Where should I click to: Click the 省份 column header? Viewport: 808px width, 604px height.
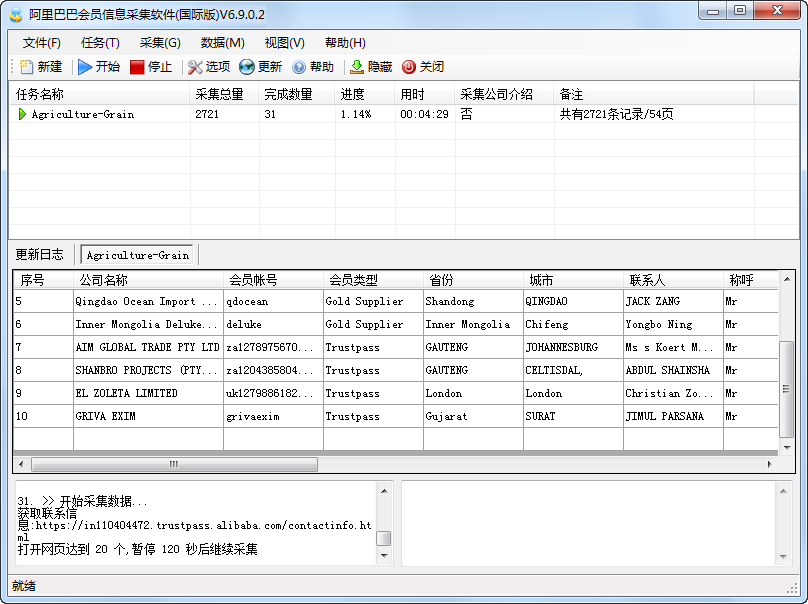click(474, 280)
